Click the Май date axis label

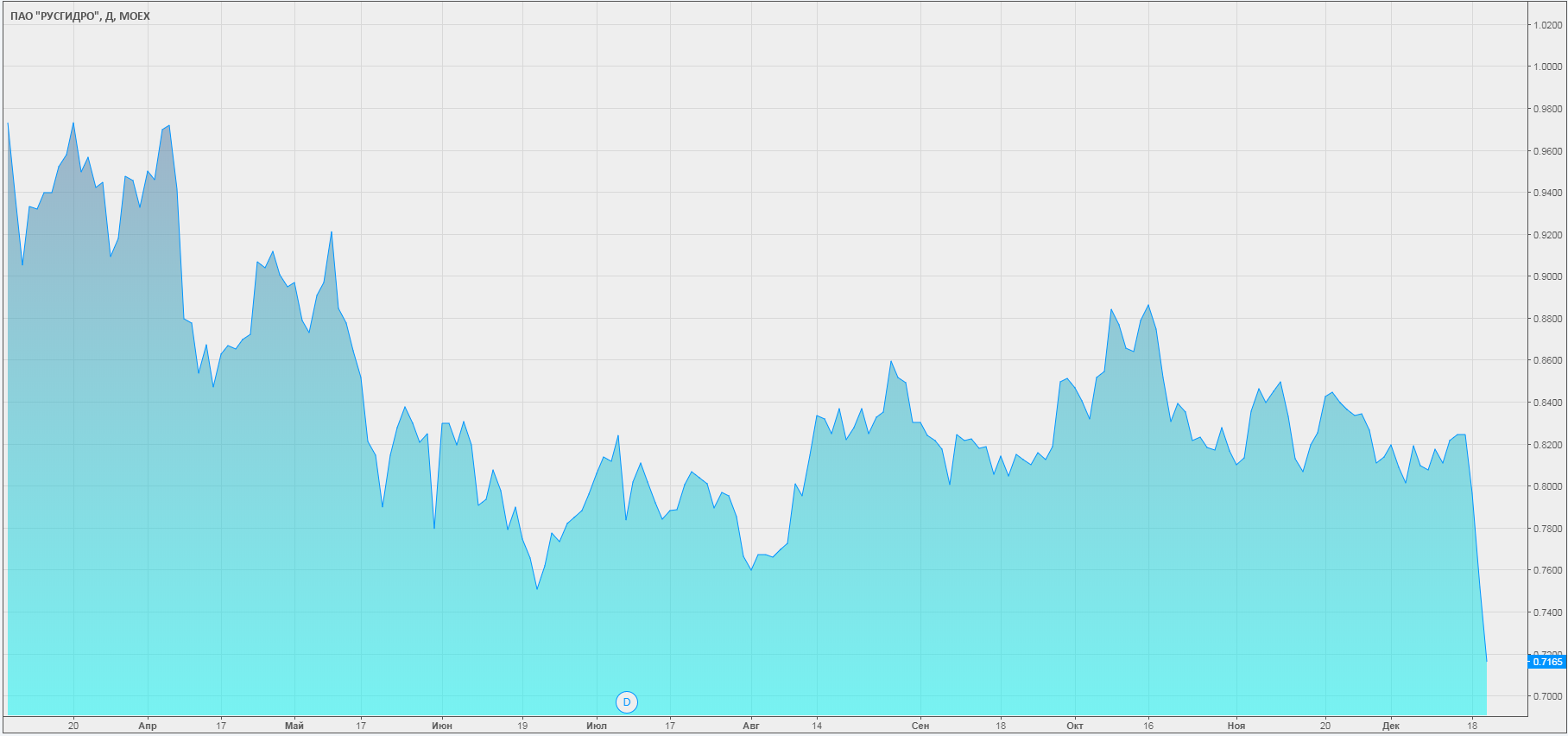point(294,726)
